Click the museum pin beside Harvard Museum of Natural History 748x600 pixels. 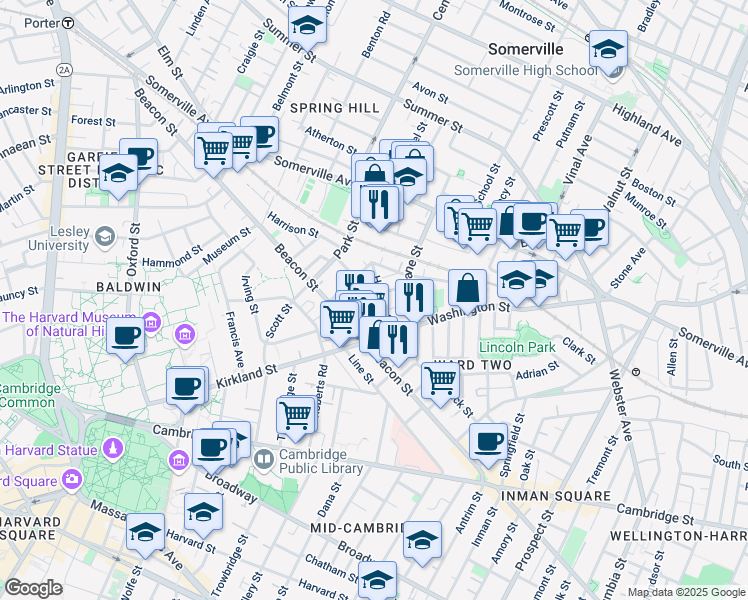152,322
